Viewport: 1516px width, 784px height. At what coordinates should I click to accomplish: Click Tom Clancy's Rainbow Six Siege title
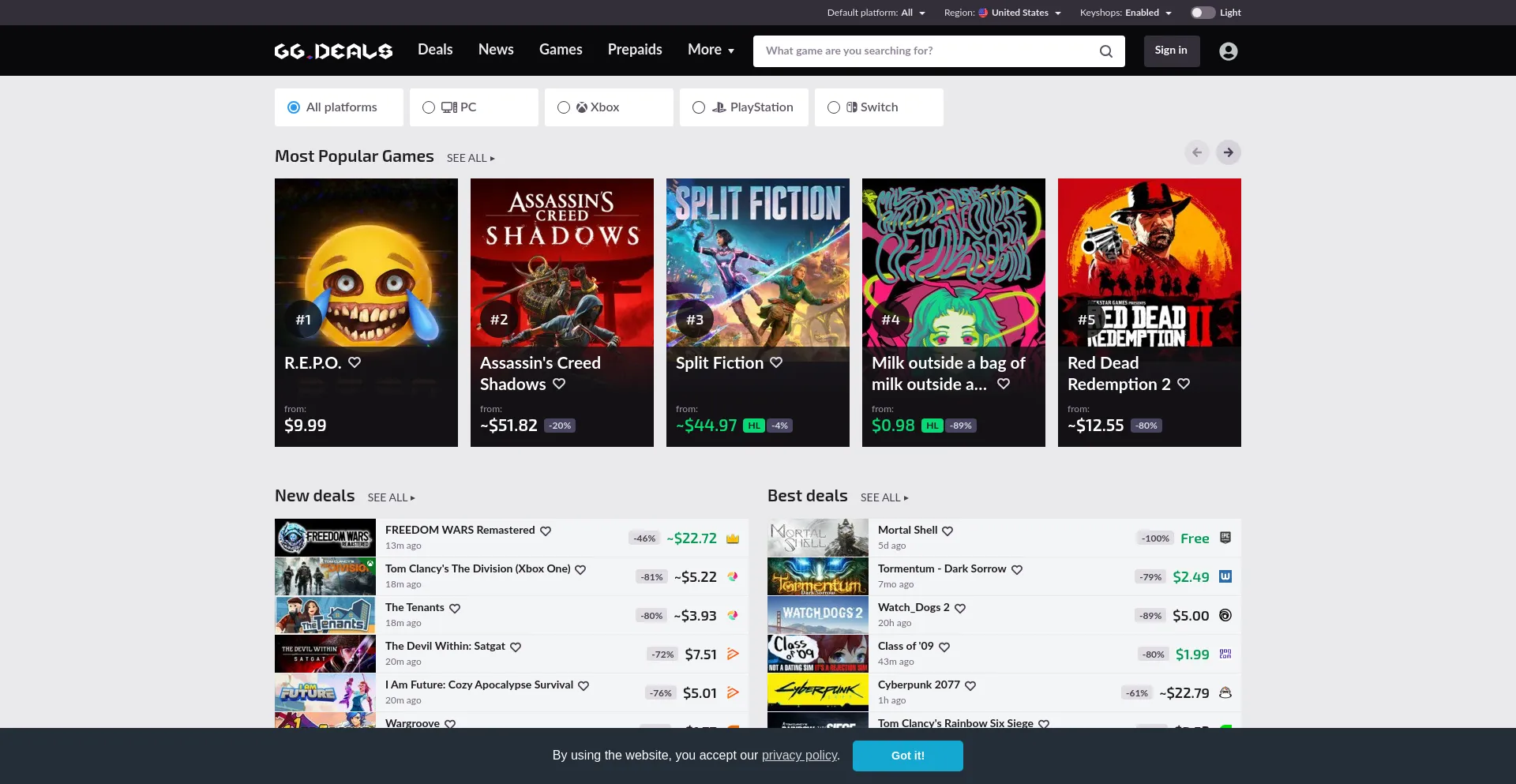955,722
